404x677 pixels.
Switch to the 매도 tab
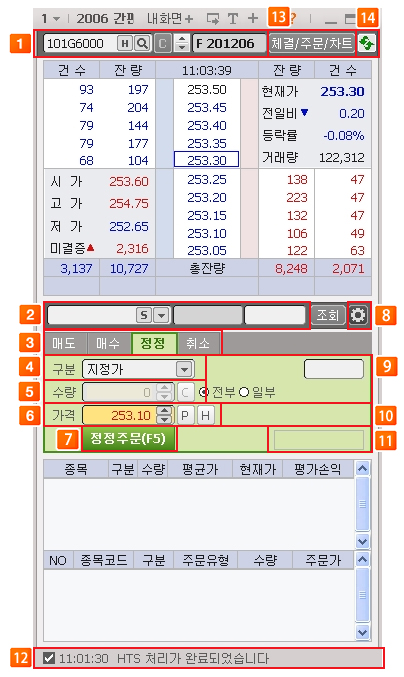(x=64, y=344)
